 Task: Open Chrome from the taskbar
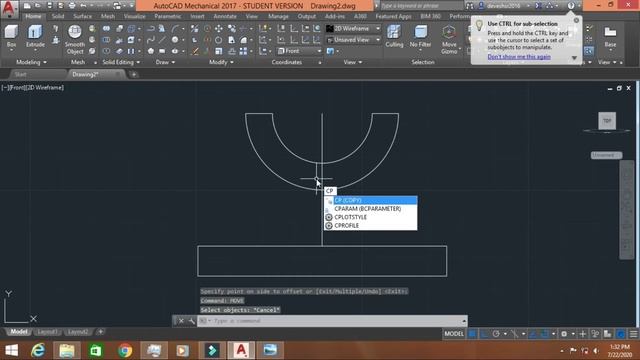point(125,351)
